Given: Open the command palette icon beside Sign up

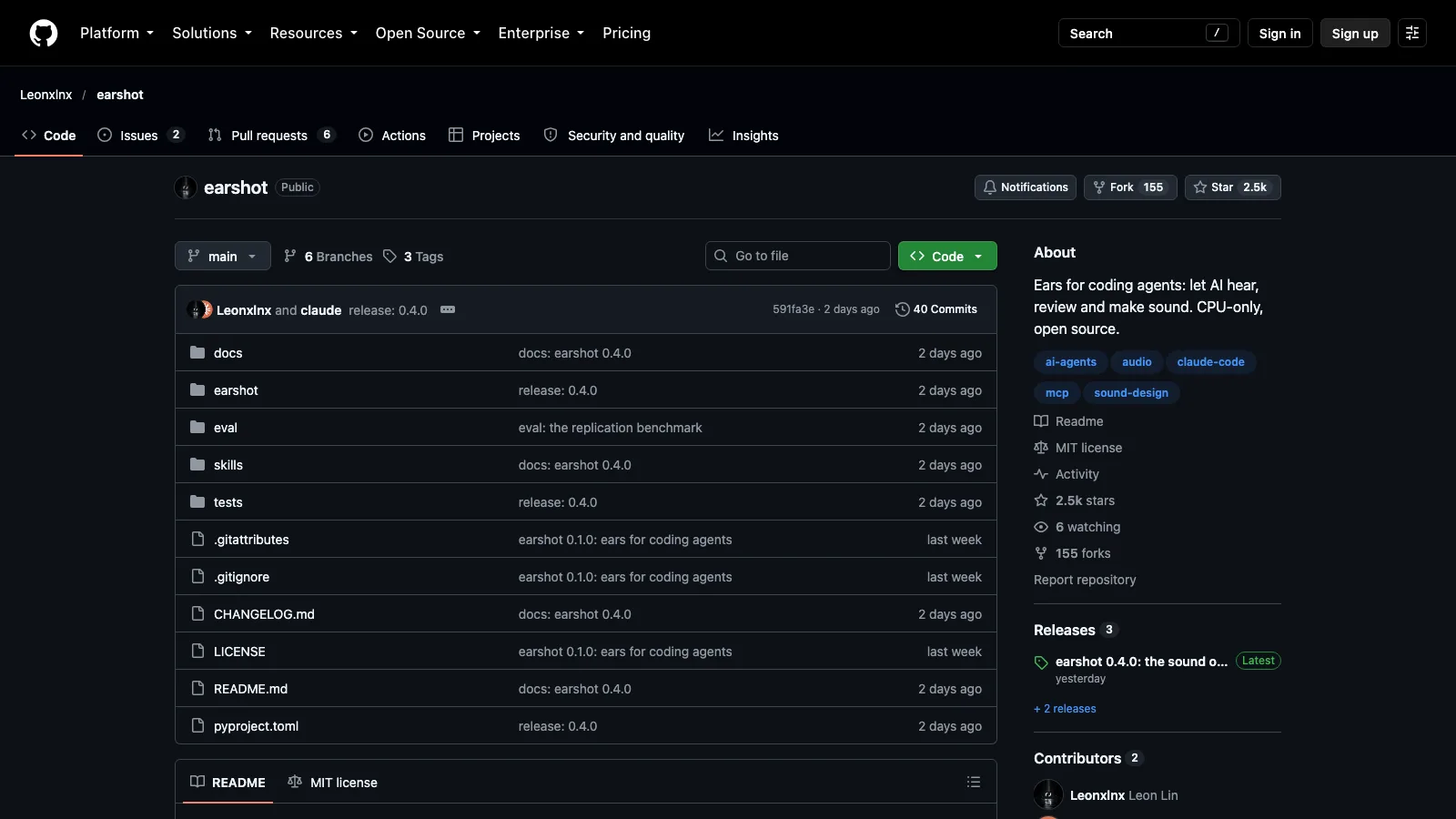Looking at the screenshot, I should tap(1412, 34).
